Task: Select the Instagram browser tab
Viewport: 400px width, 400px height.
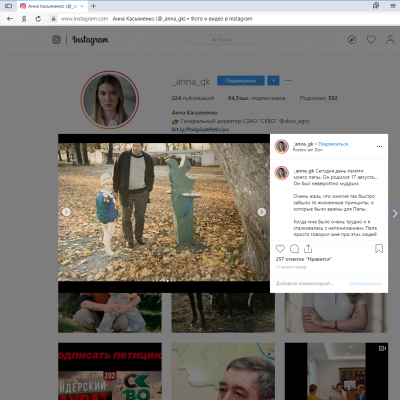Action: (52, 6)
